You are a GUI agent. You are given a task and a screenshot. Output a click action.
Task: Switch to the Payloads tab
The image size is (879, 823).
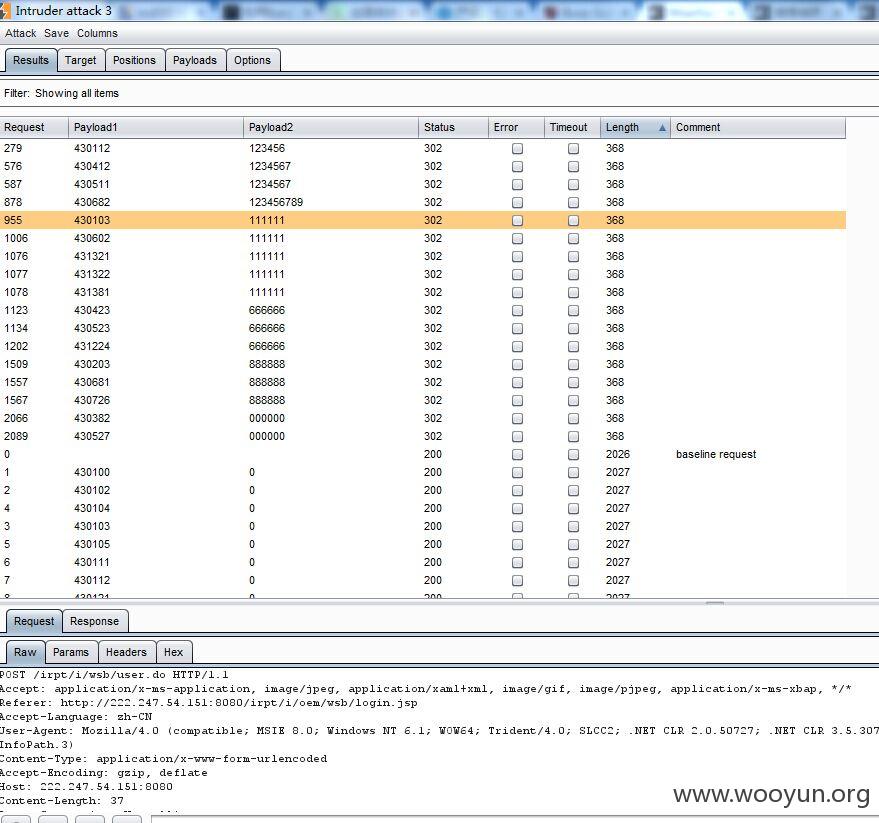pos(195,60)
